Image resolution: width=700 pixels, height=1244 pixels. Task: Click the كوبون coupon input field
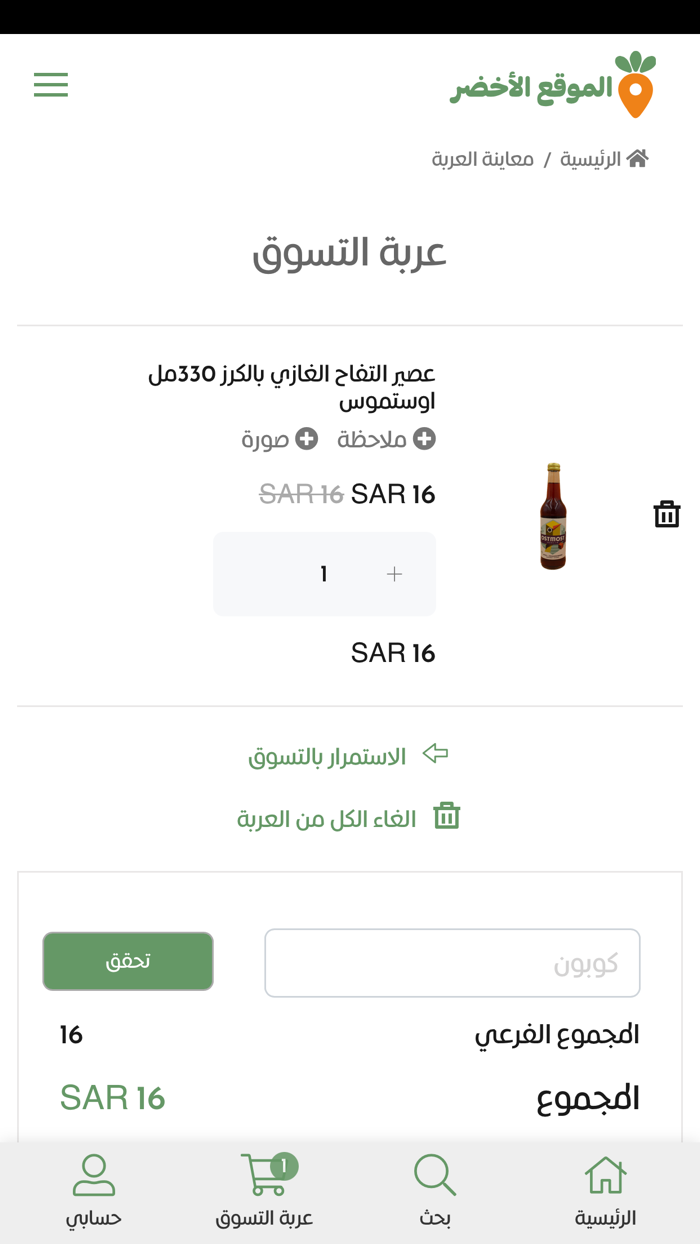452,962
